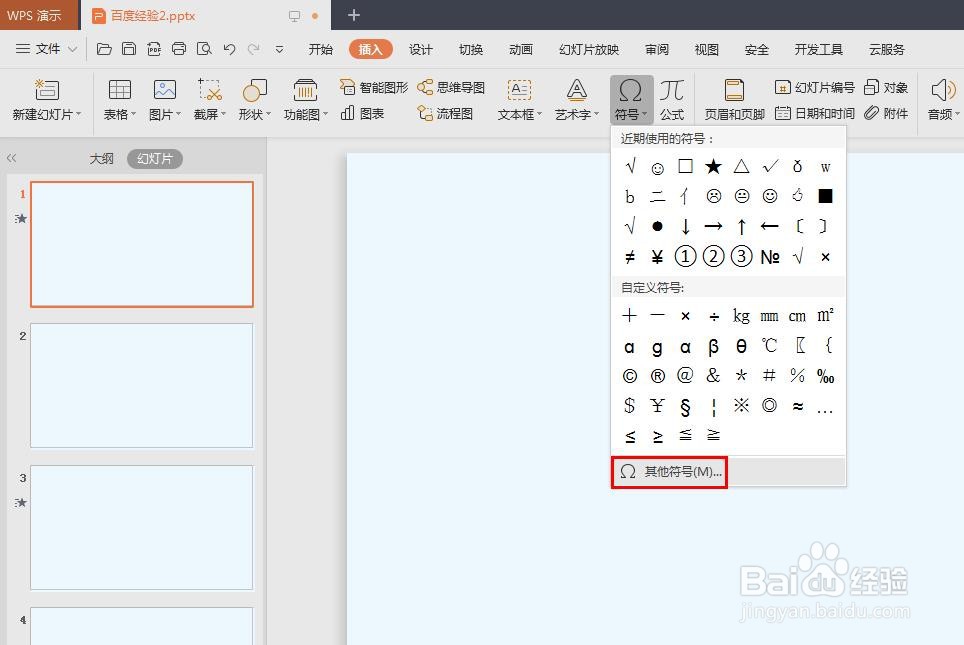
Task: Insert the black star symbol ★
Action: [713, 166]
